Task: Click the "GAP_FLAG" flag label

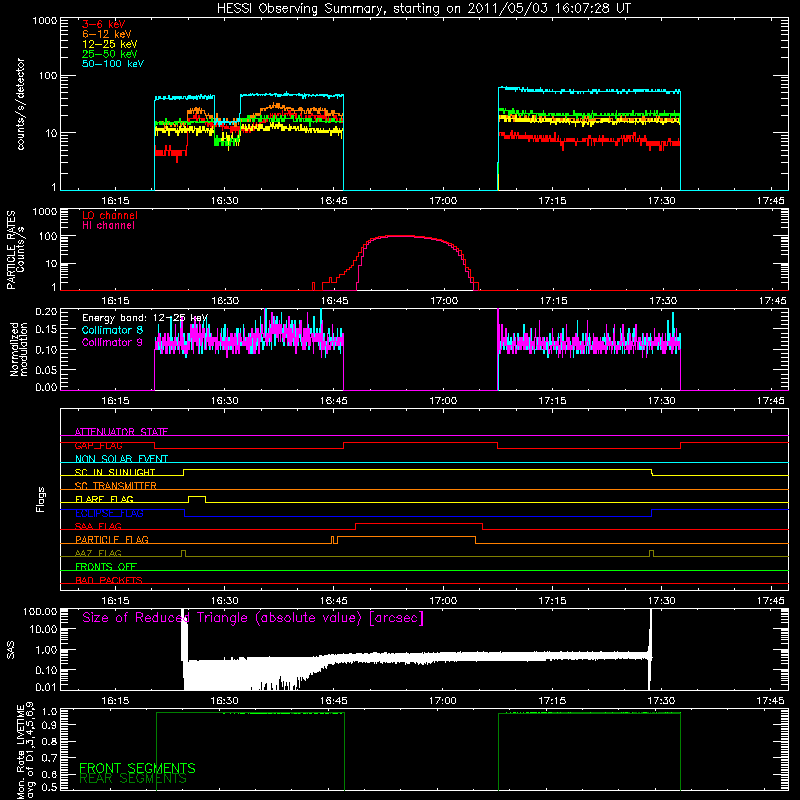Action: coord(98,445)
